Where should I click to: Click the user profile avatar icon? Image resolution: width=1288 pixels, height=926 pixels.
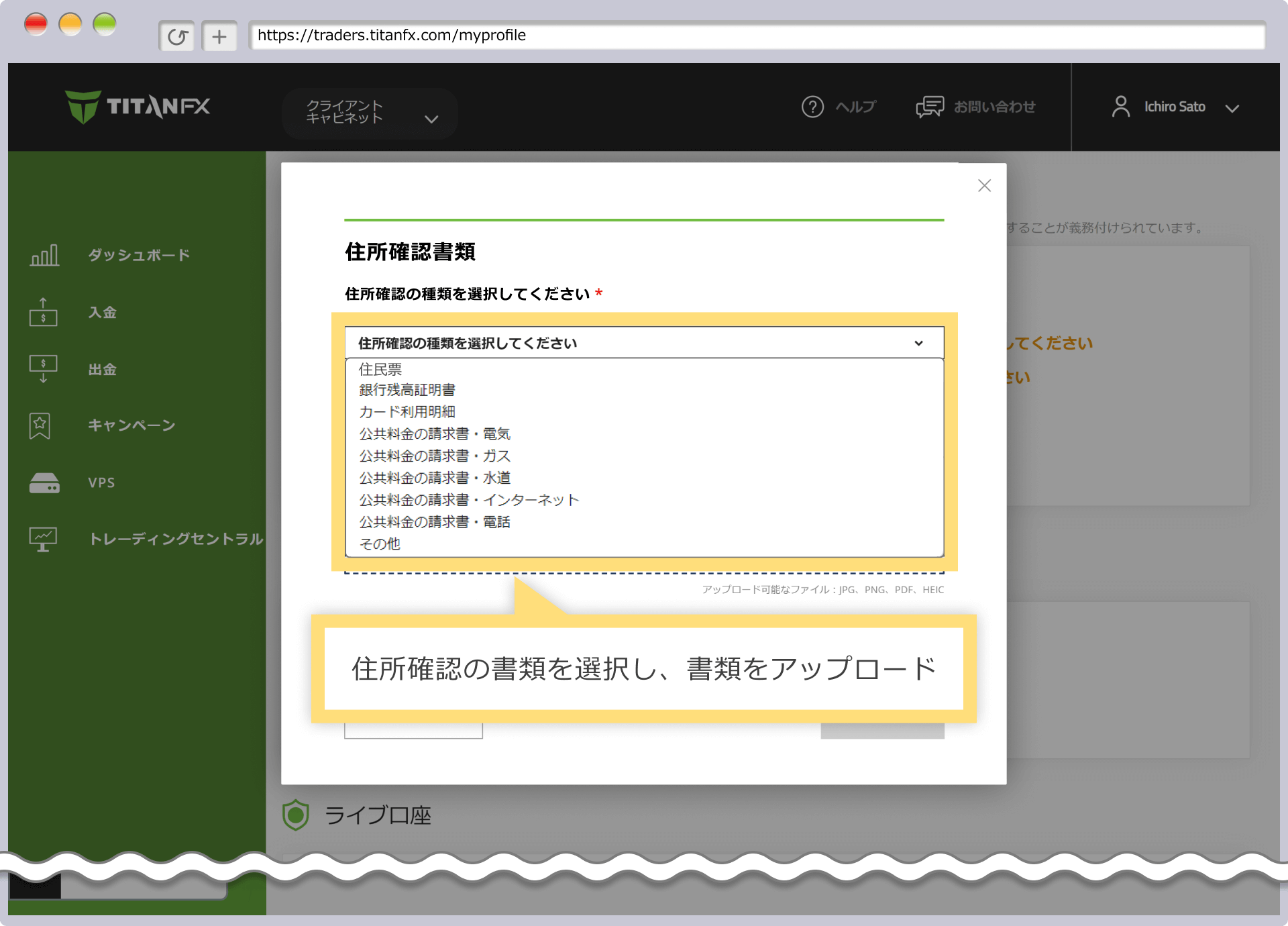pos(1120,107)
